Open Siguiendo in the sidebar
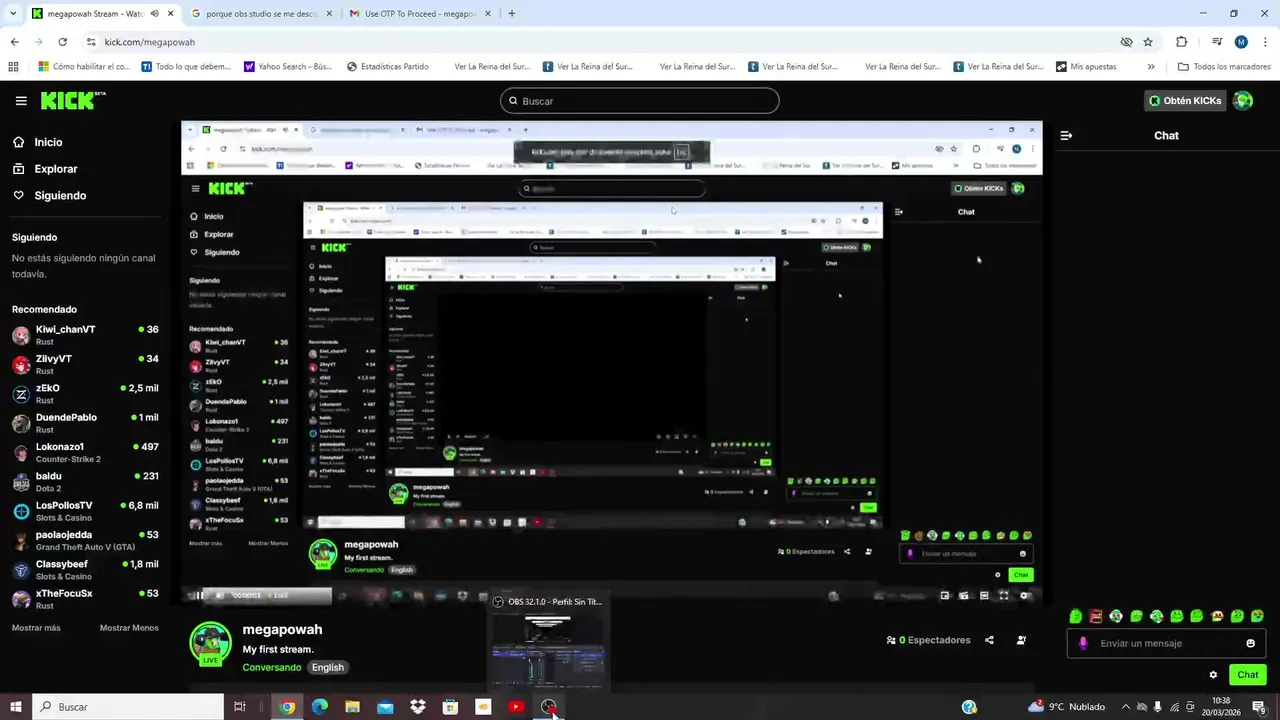The height and width of the screenshot is (720, 1280). pos(49,196)
